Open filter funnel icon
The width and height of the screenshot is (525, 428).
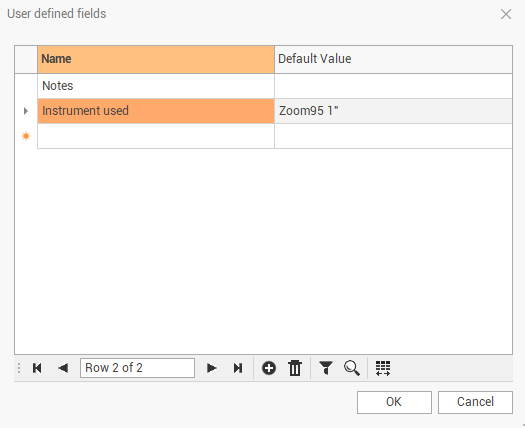click(x=325, y=368)
